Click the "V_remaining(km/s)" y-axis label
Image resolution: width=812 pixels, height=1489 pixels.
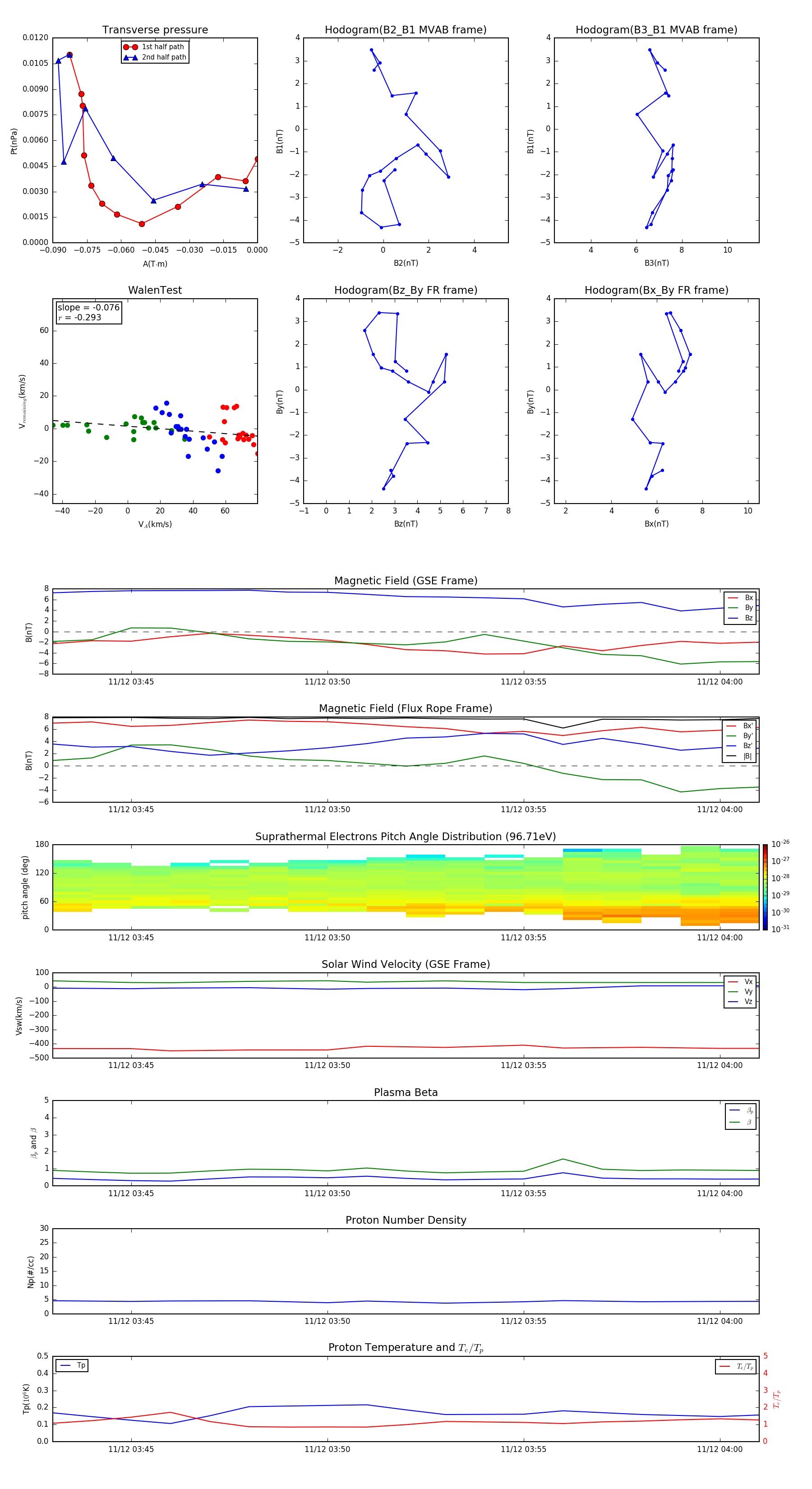(22, 401)
